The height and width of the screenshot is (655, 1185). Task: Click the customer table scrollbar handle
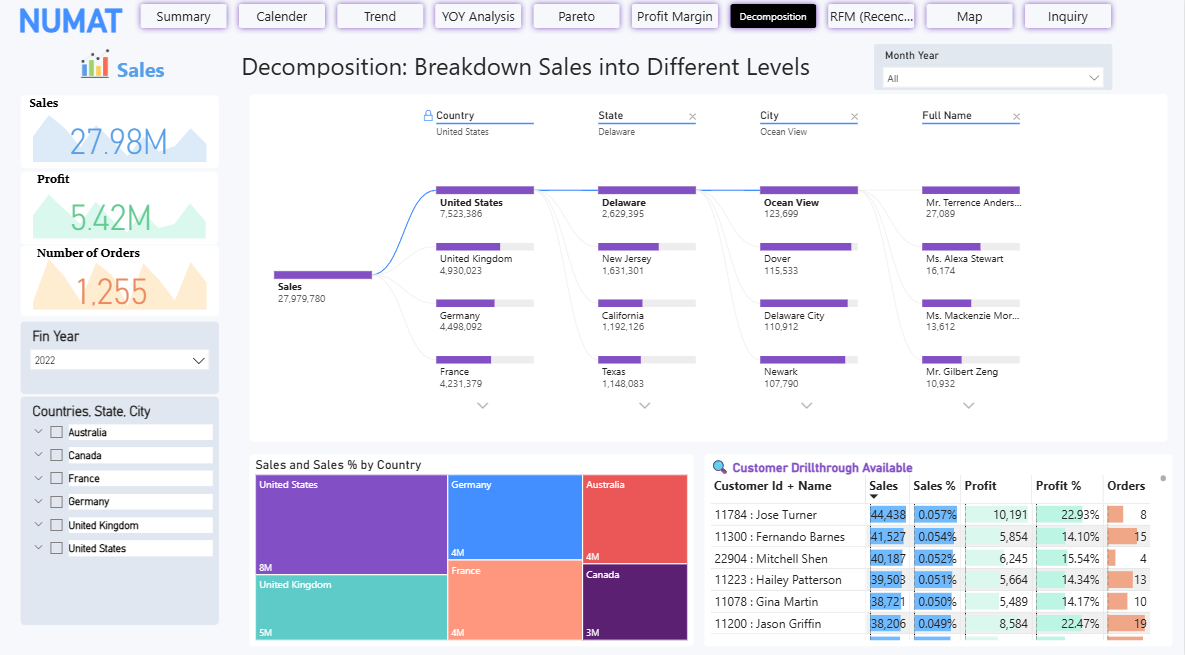pyautogui.click(x=1163, y=478)
